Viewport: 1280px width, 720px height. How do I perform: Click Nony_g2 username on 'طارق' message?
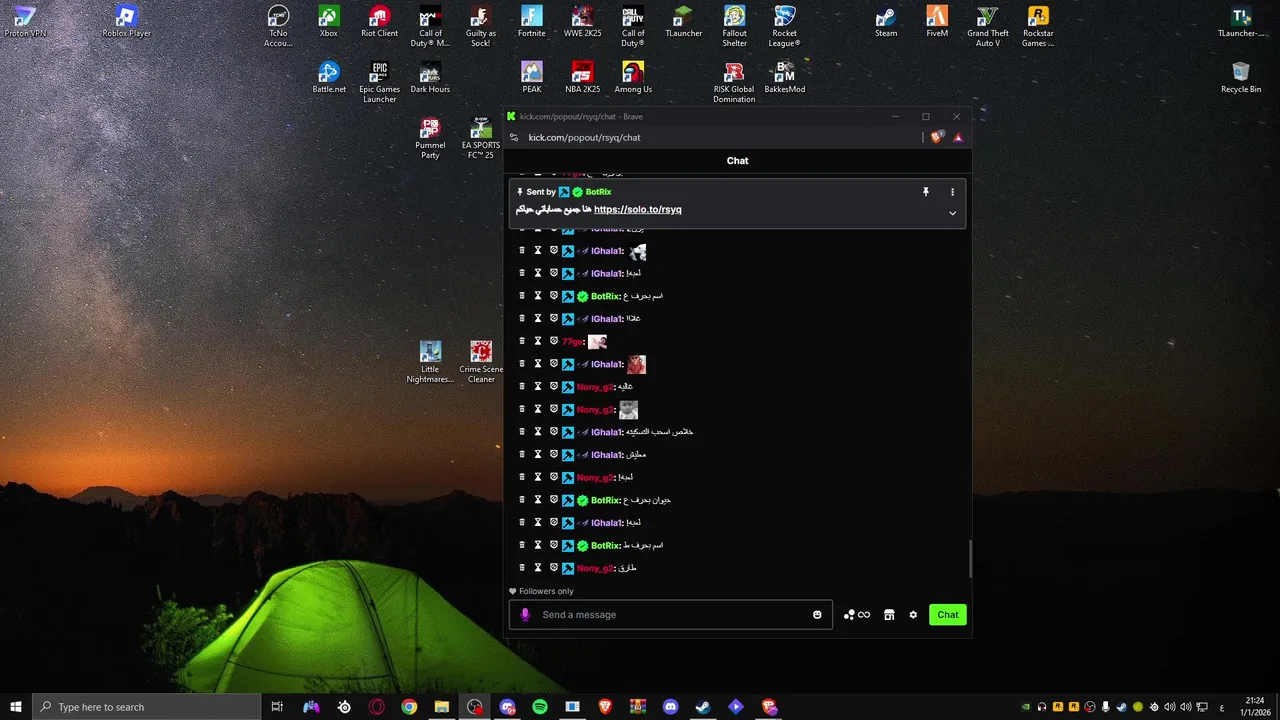595,568
